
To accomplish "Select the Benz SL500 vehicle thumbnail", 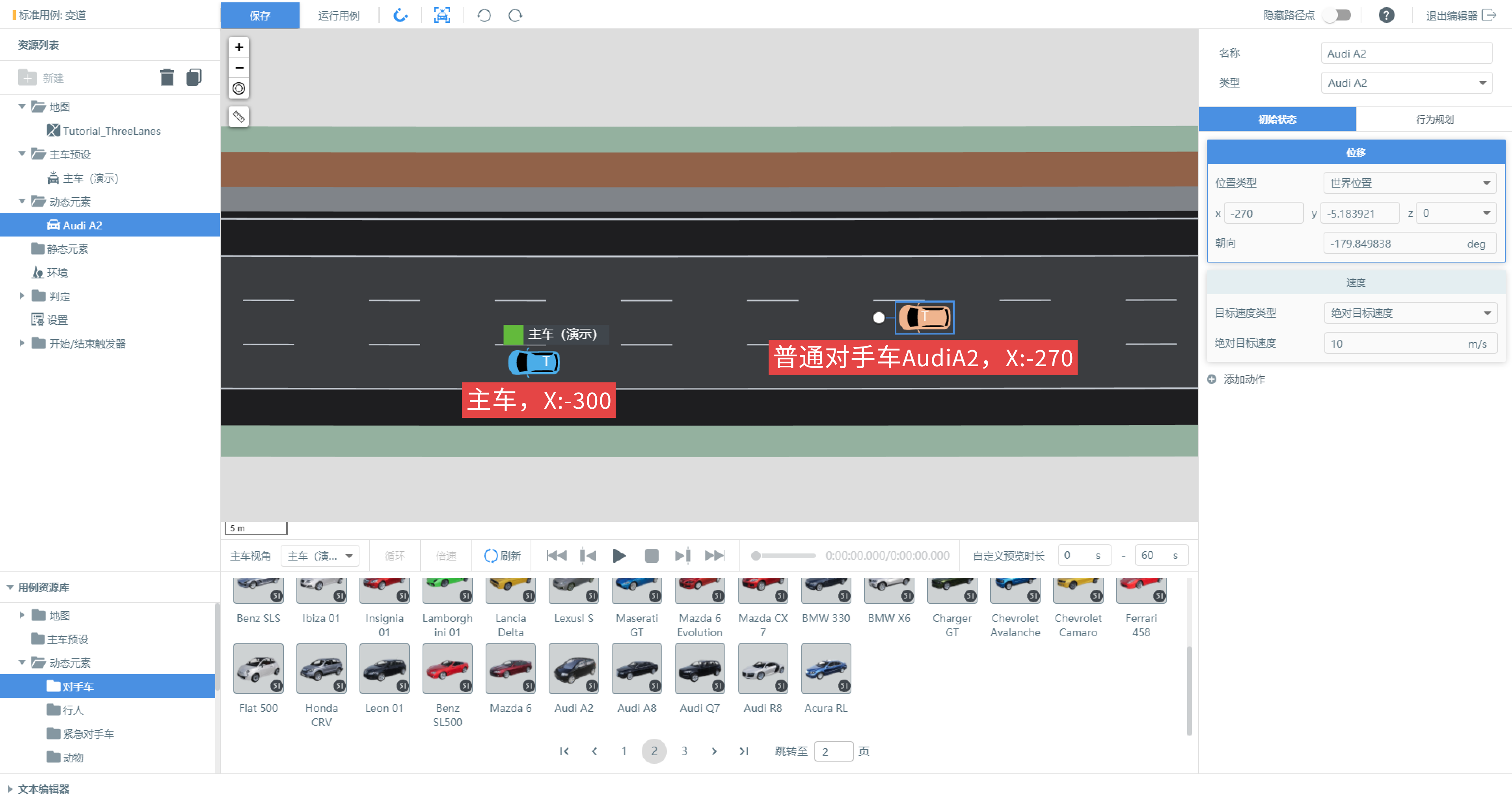I will (447, 669).
